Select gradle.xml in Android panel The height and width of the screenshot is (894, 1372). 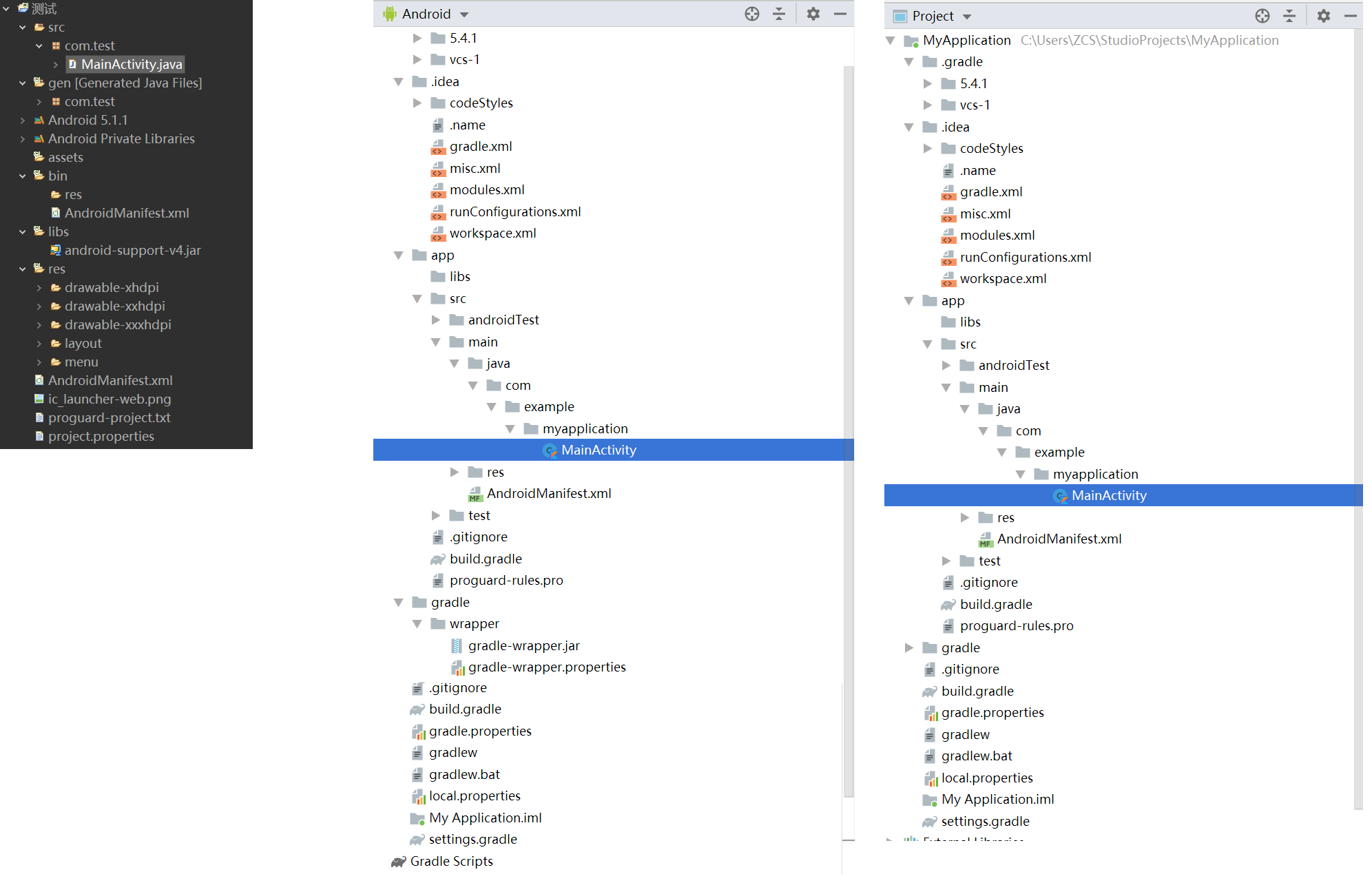(x=471, y=146)
